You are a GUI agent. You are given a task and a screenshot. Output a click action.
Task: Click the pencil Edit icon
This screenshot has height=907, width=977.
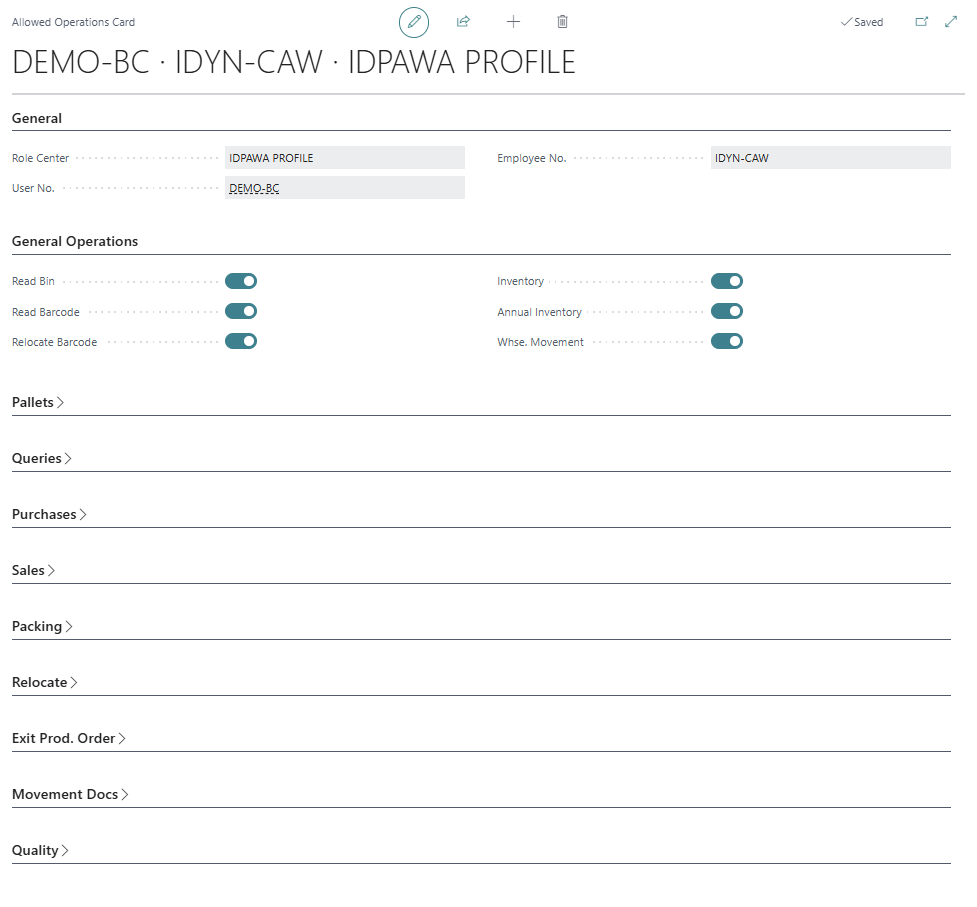pyautogui.click(x=413, y=22)
